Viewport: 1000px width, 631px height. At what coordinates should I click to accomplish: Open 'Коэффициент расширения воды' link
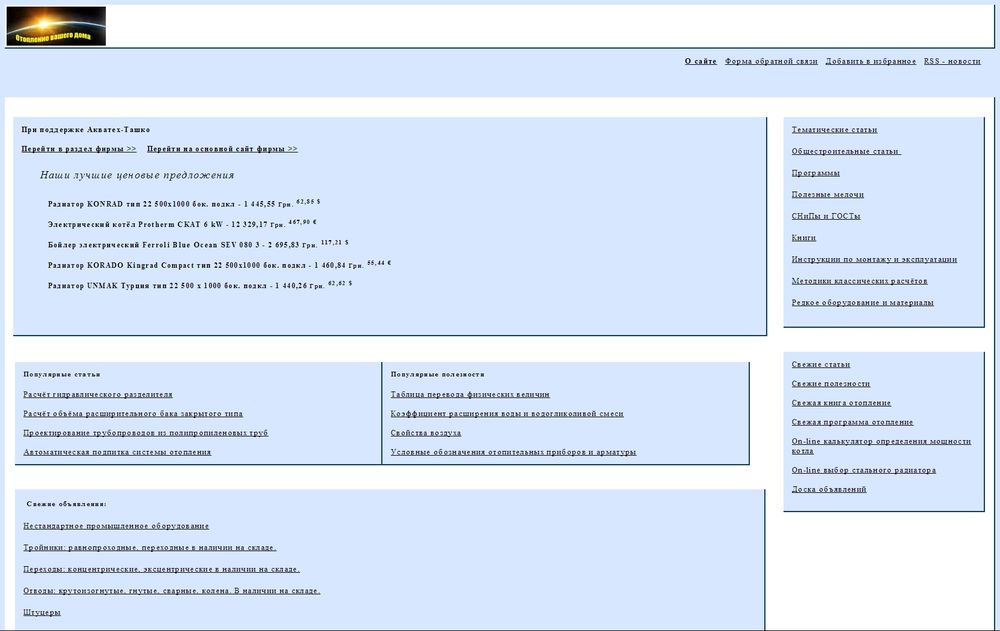507,414
